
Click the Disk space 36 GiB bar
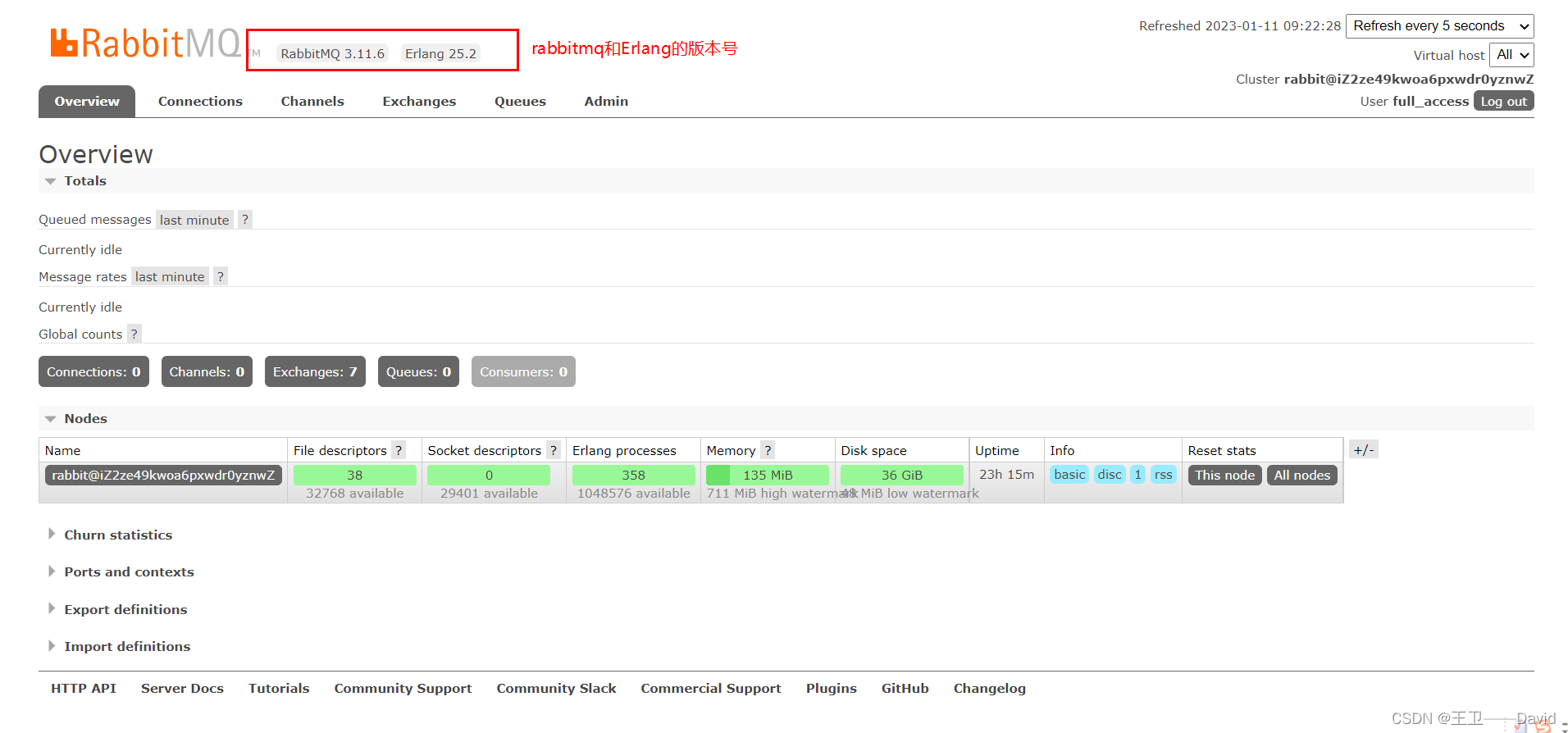(902, 476)
